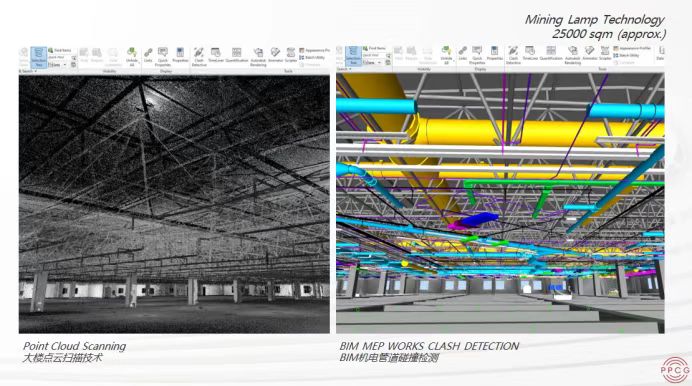The image size is (692, 386).
Task: Expand Select & Search panel in the point cloud window
Action: (x=27, y=71)
